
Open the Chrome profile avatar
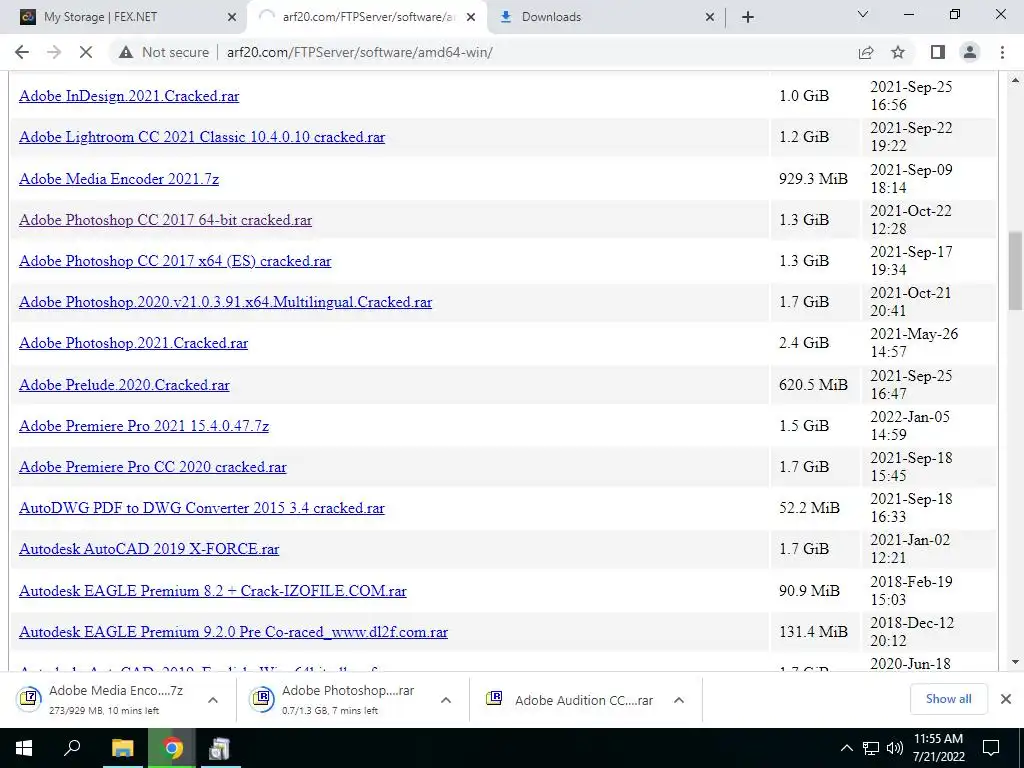point(970,52)
